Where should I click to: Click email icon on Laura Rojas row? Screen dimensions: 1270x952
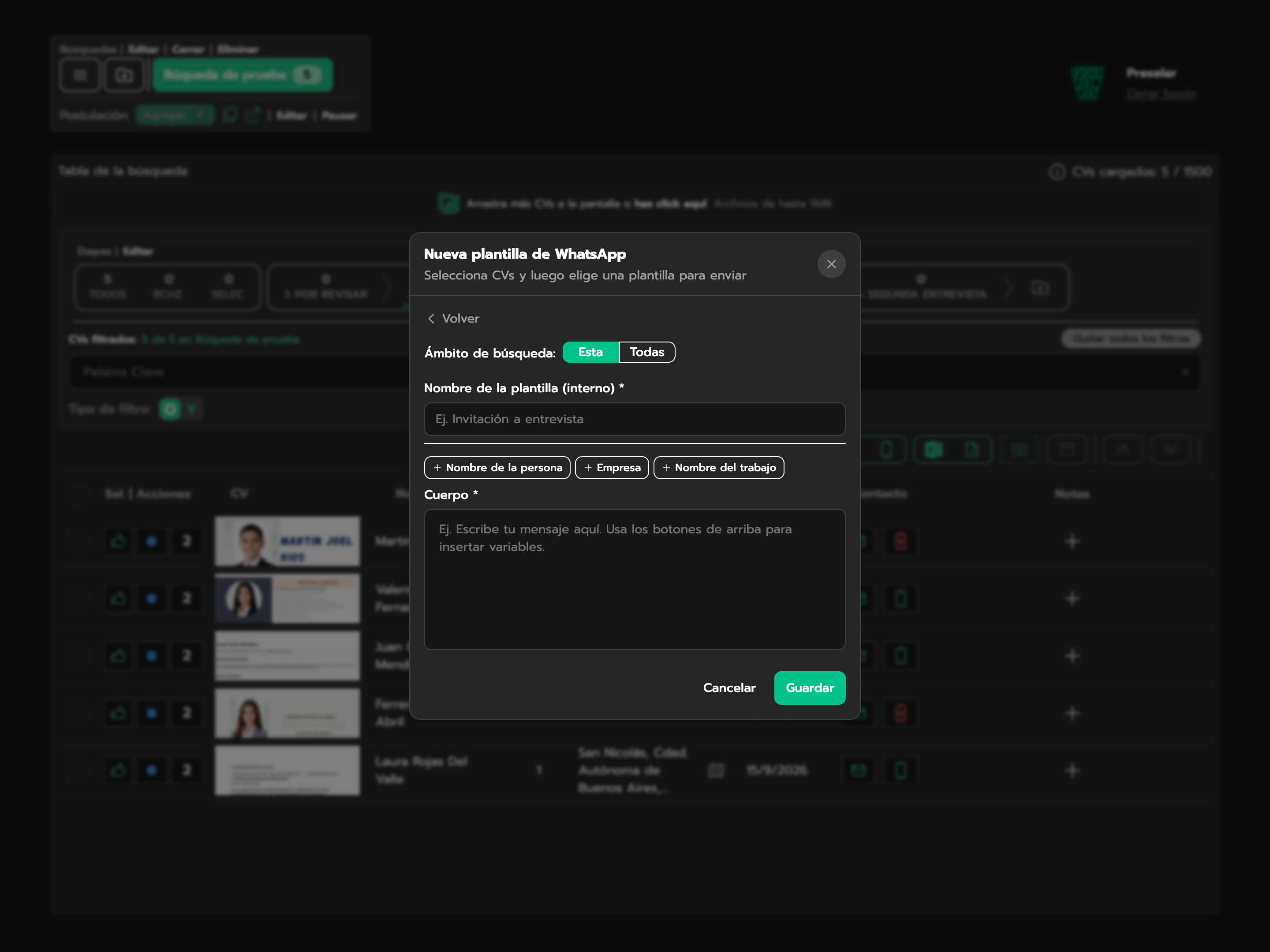point(859,770)
